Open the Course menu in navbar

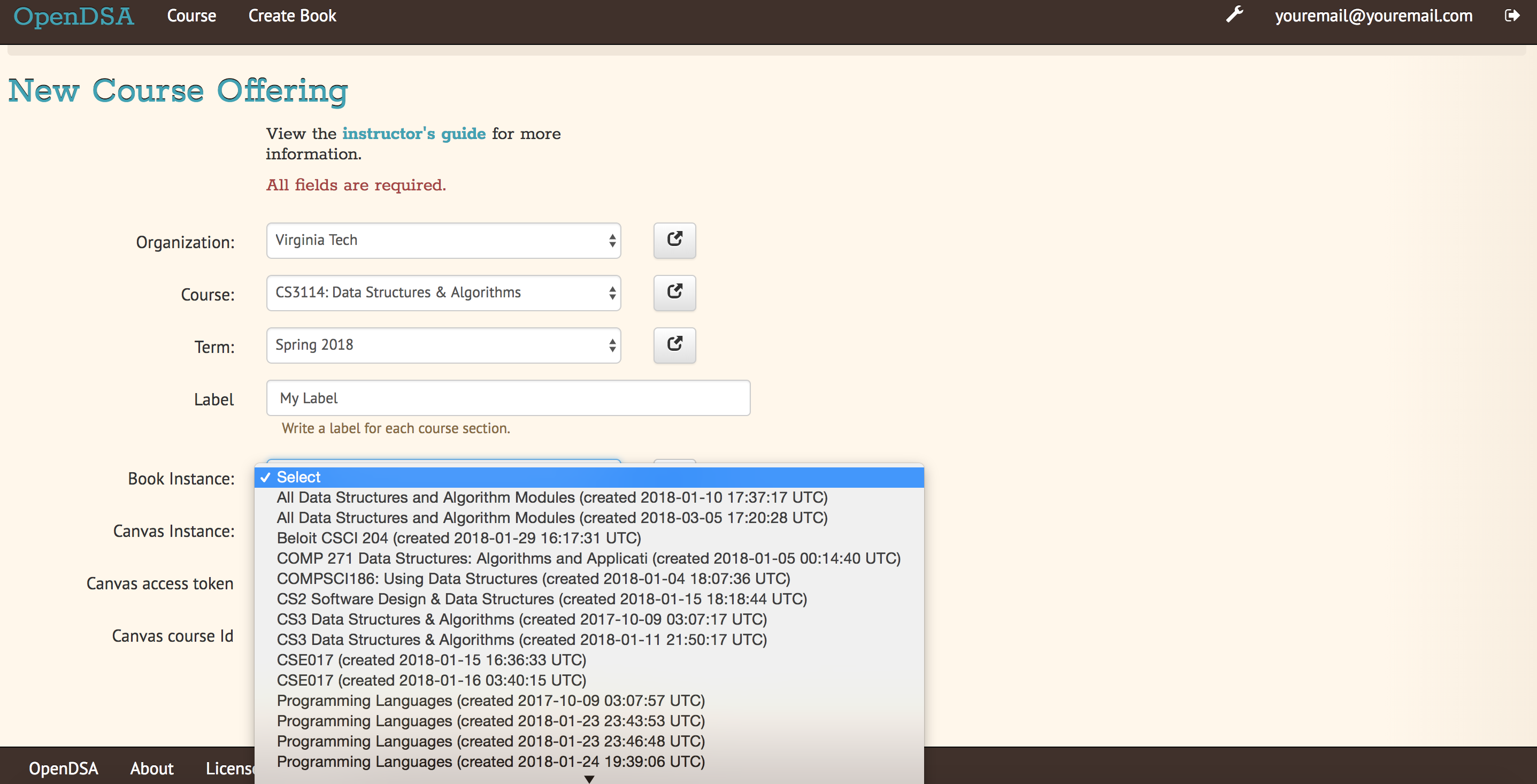191,16
